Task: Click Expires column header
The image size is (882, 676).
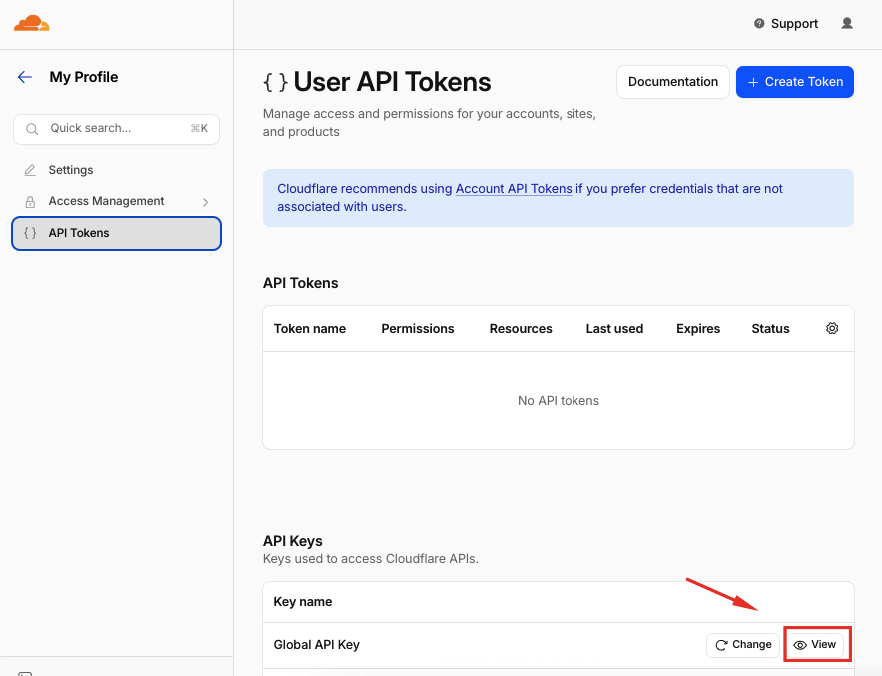Action: point(698,329)
